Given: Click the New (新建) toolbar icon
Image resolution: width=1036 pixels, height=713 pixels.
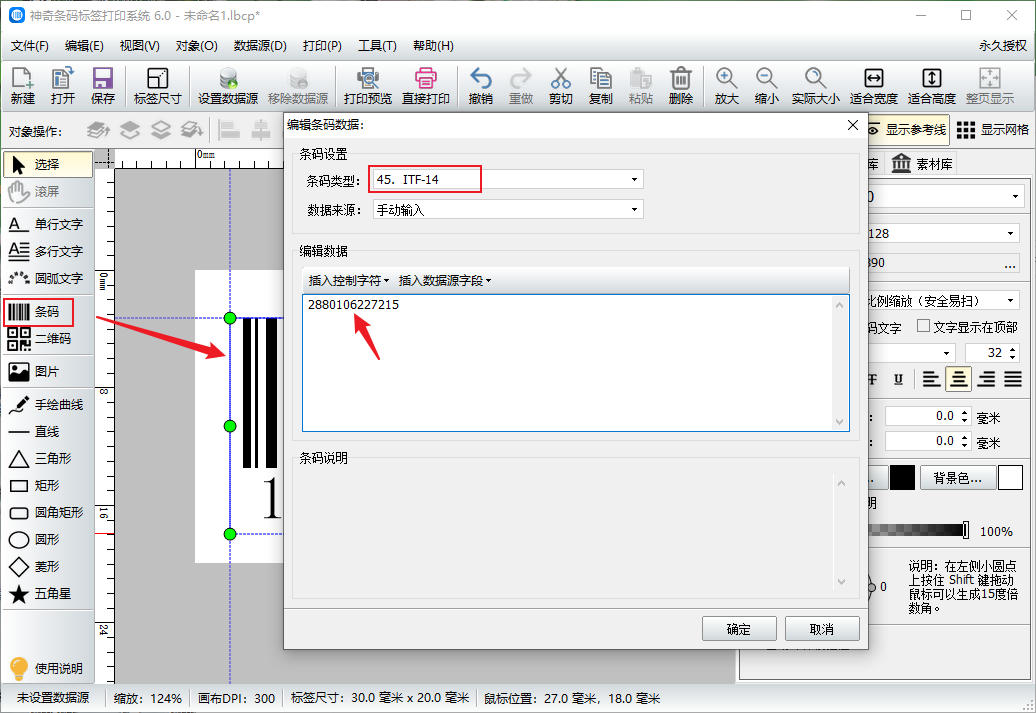Looking at the screenshot, I should 22,86.
